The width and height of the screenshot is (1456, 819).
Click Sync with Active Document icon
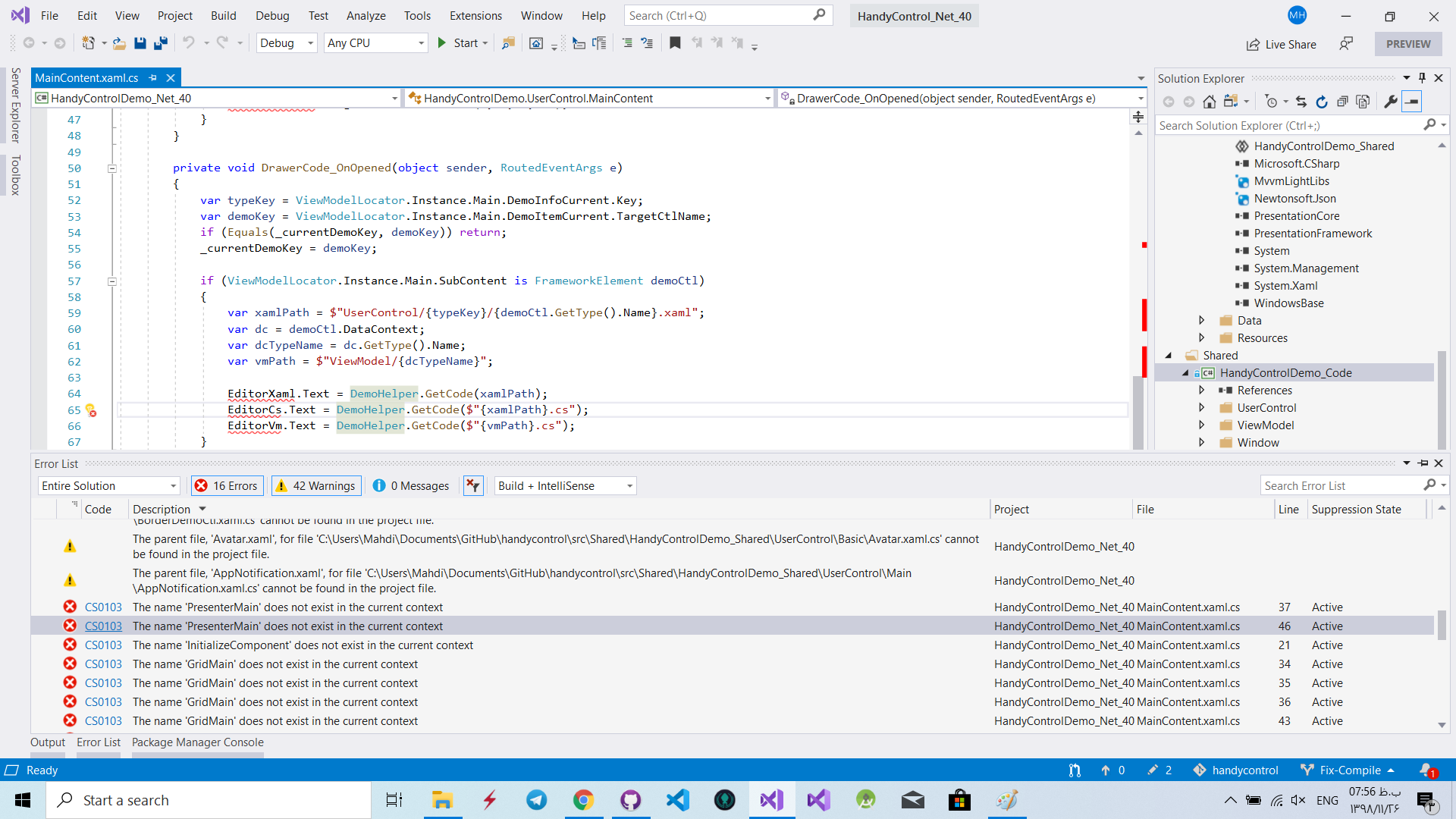tap(1301, 102)
